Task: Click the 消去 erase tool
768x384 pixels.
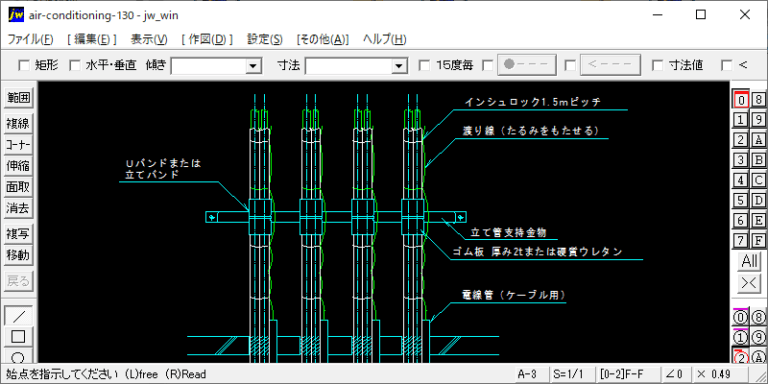Action: point(18,209)
